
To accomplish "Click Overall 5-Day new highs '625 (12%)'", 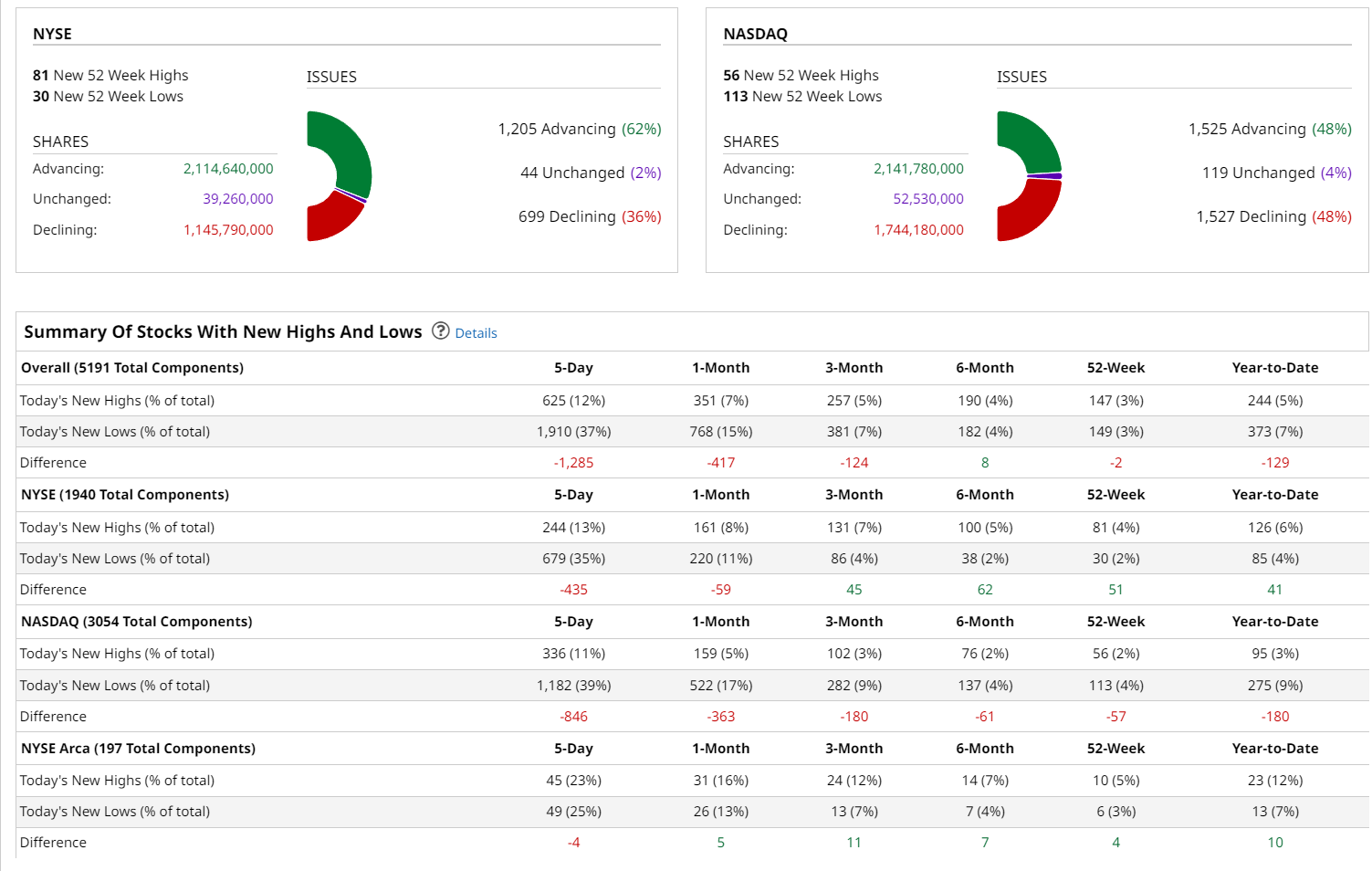I will tap(573, 401).
